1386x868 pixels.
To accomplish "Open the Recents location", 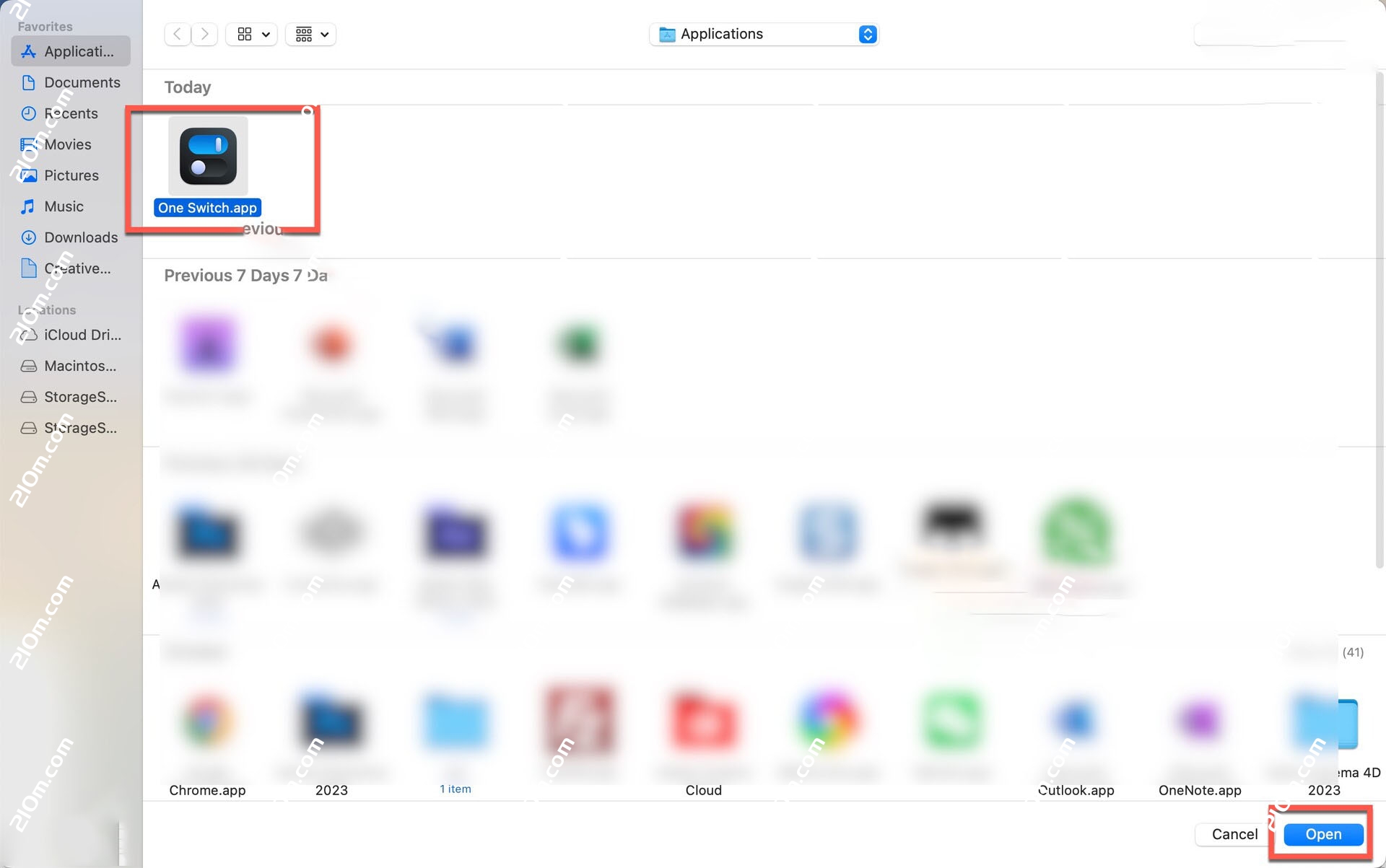I will point(71,113).
